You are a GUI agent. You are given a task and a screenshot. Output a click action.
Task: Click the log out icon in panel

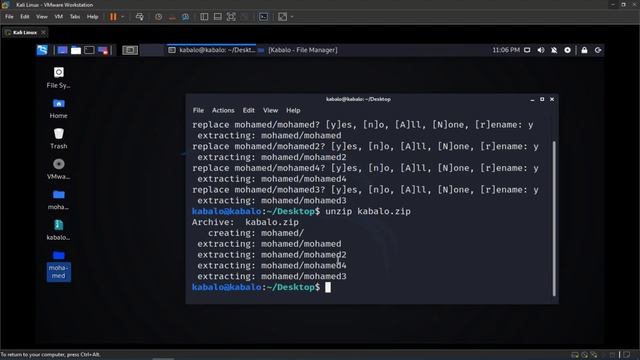tap(598, 50)
